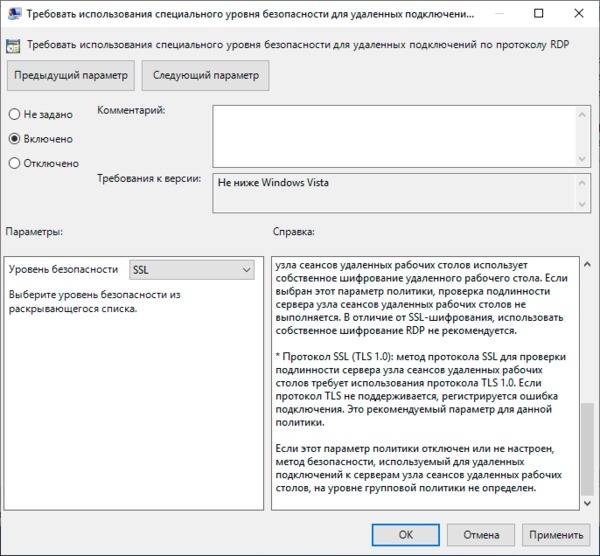This screenshot has height=556, width=600.
Task: Click scroll up arrow in 'Требования к версии' box
Action: (582, 183)
